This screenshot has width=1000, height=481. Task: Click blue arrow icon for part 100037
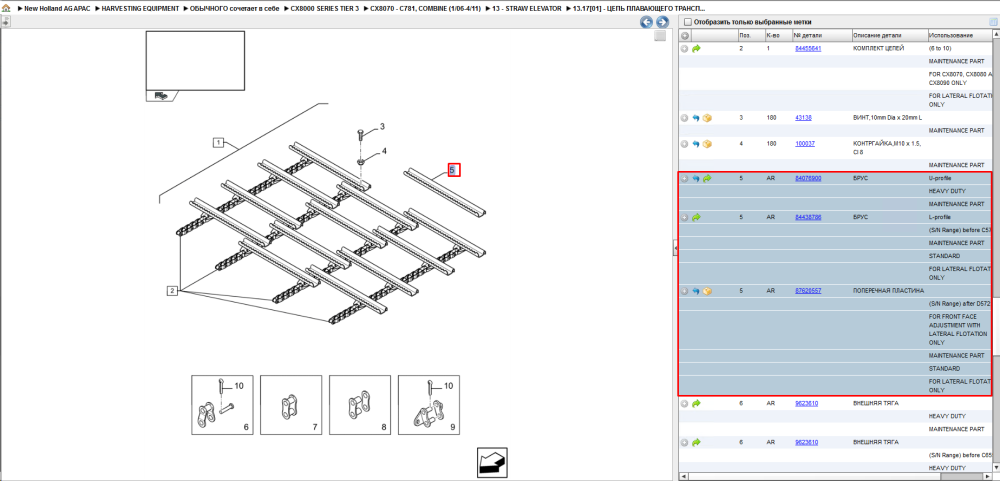coord(696,144)
